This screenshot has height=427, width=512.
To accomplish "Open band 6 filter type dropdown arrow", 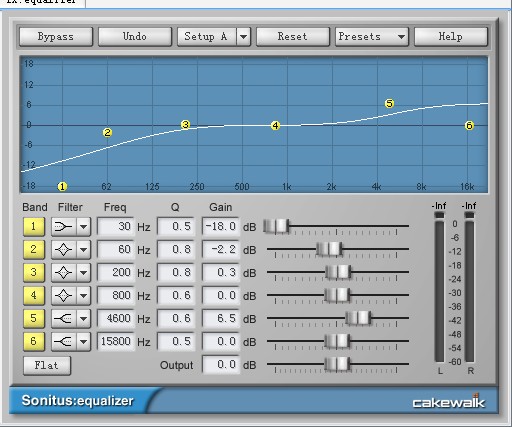I will tap(83, 342).
